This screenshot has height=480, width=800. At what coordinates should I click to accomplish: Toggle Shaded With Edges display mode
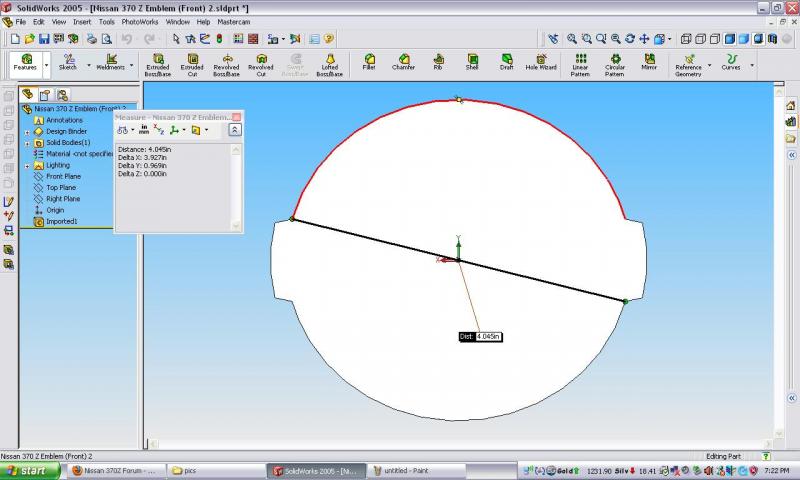pyautogui.click(x=730, y=39)
